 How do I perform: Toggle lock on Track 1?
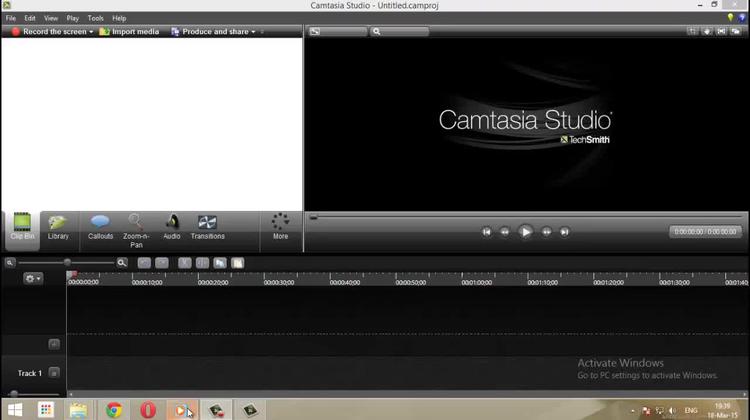(54, 373)
